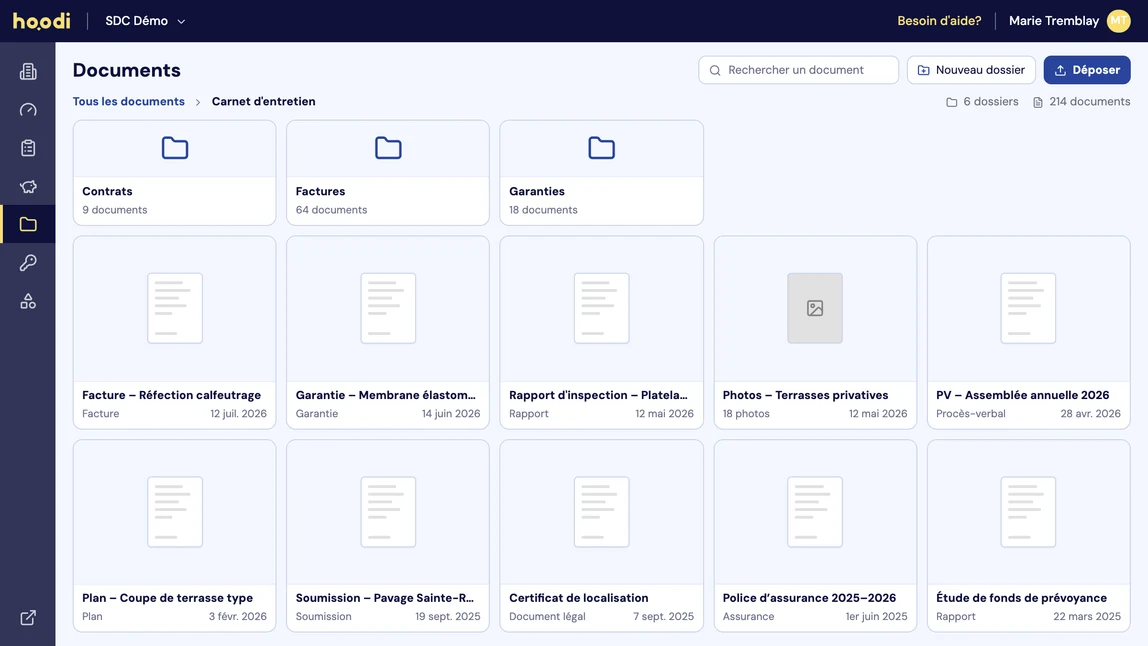The width and height of the screenshot is (1148, 646).
Task: Click the Factures folder icon
Action: point(388,148)
